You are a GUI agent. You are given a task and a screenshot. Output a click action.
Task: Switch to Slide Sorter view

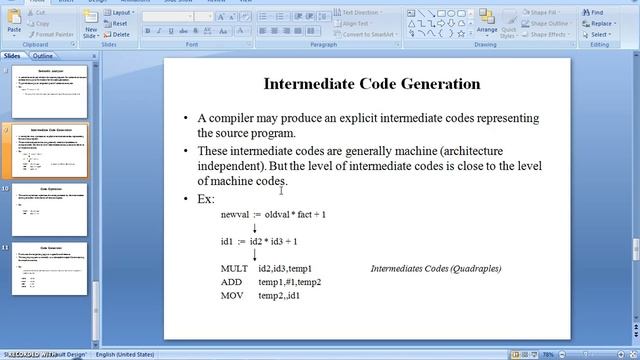(525, 355)
